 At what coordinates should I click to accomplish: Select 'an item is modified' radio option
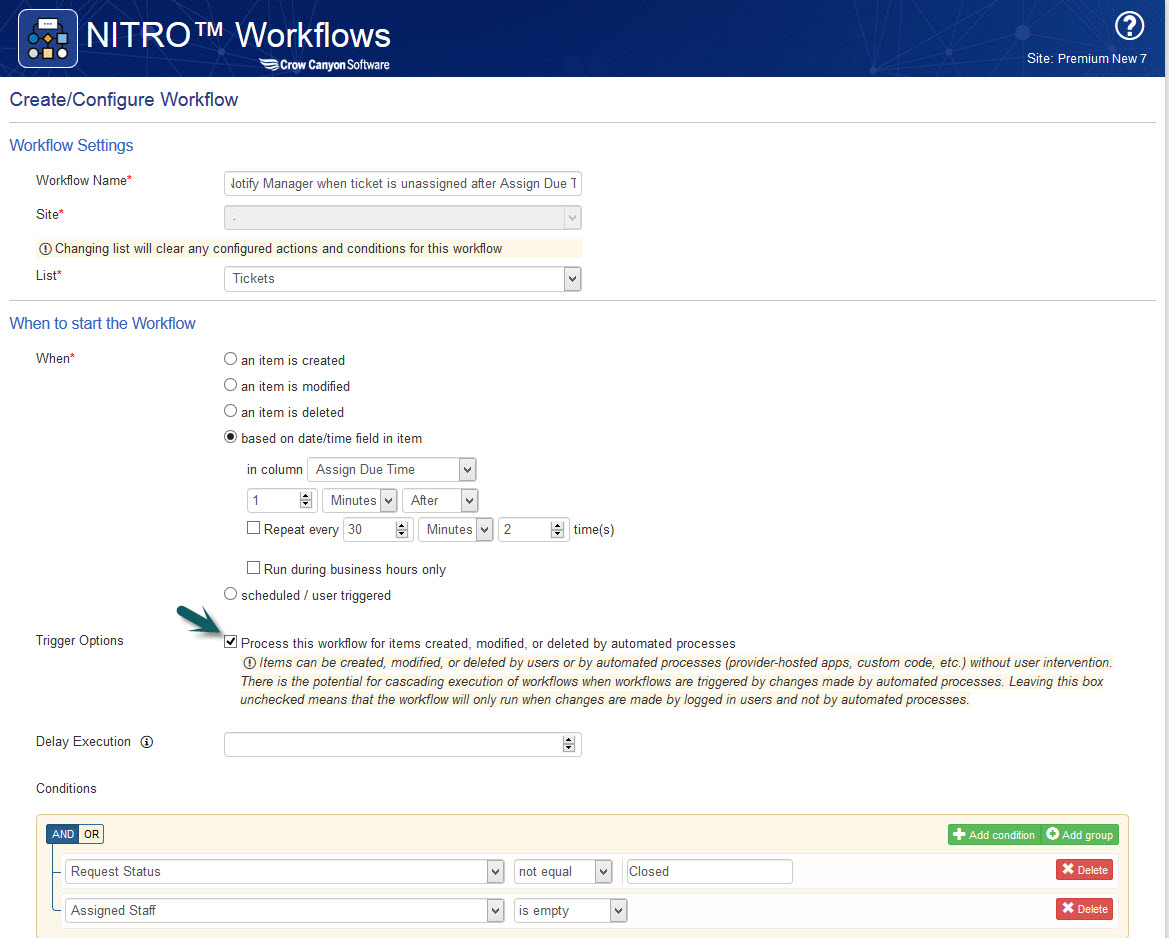[230, 385]
